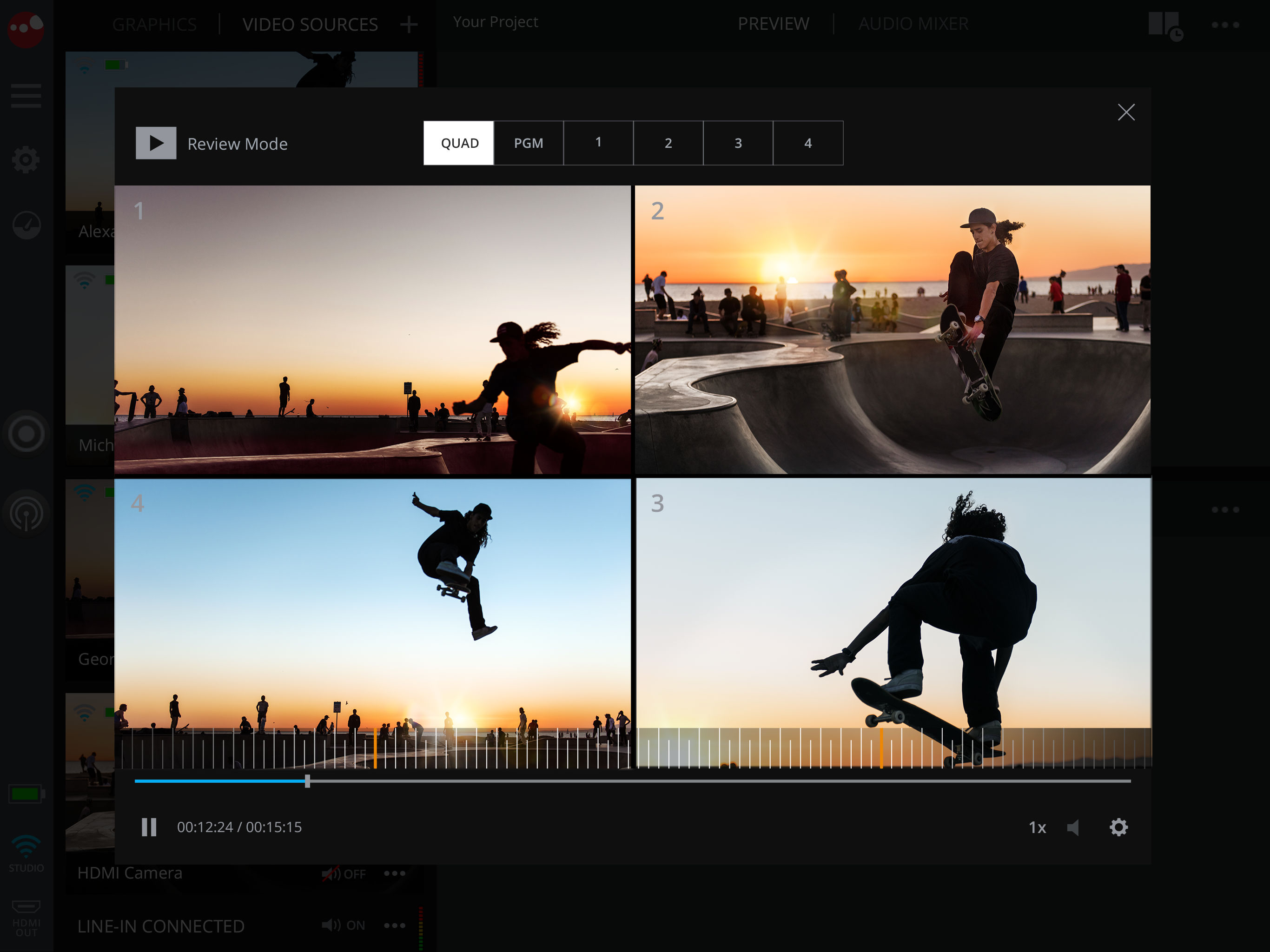The height and width of the screenshot is (952, 1270).
Task: Pause the review playback
Action: tap(149, 827)
